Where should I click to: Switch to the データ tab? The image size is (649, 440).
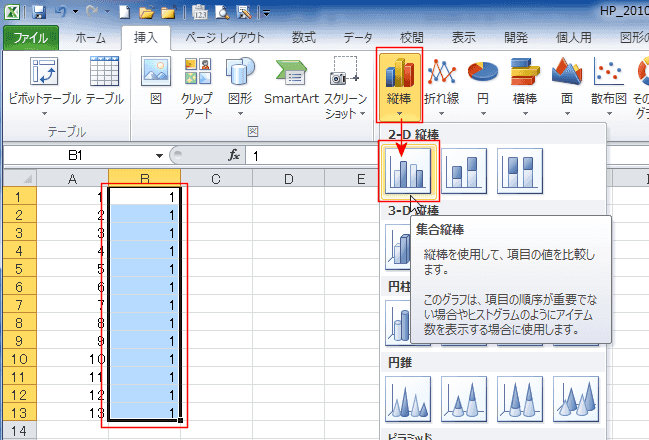click(x=358, y=38)
